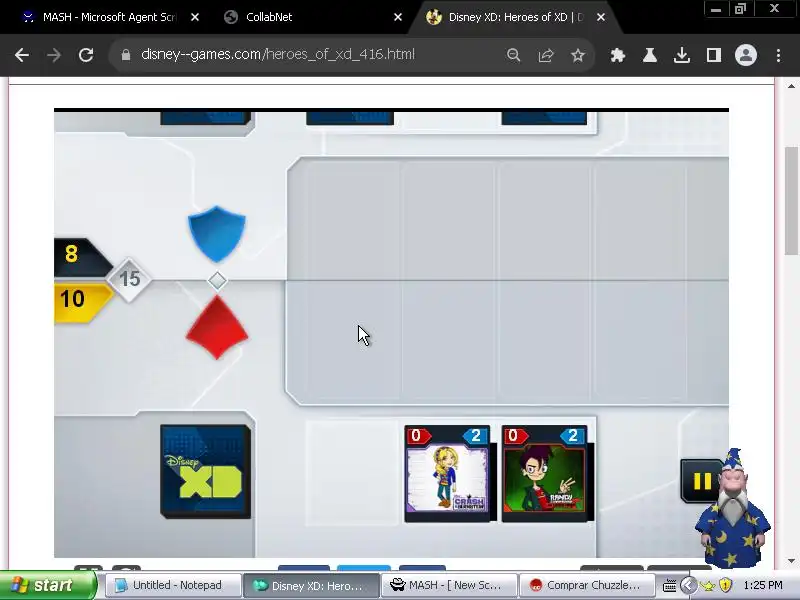Close the Disney XD Heroes tab
Screen dimensions: 800x600
click(x=601, y=17)
